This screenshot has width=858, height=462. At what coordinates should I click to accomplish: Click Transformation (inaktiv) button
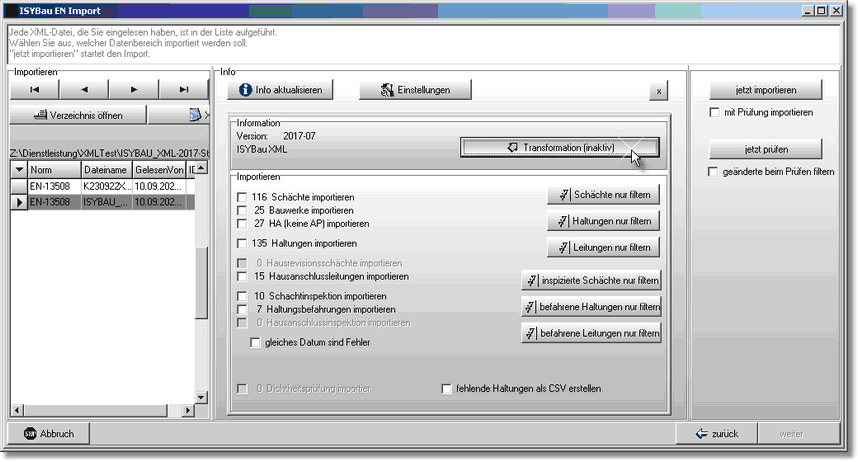pyautogui.click(x=560, y=147)
